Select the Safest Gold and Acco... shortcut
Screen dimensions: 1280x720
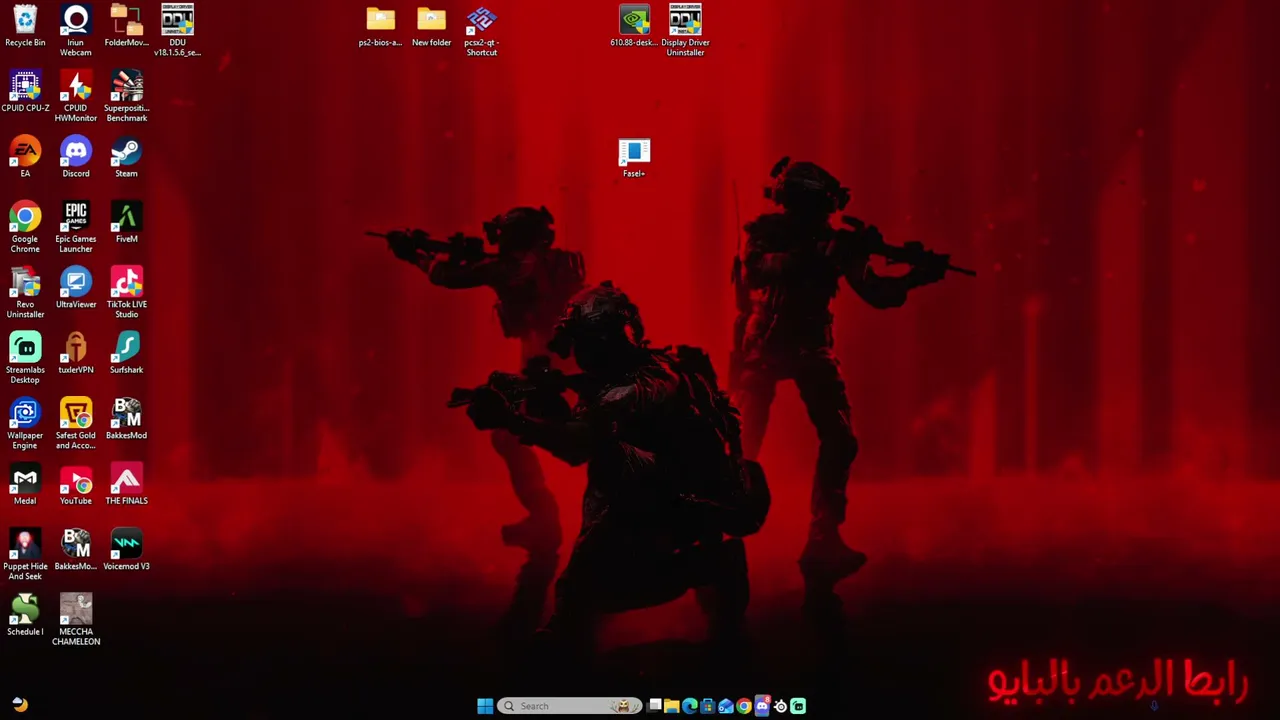76,424
